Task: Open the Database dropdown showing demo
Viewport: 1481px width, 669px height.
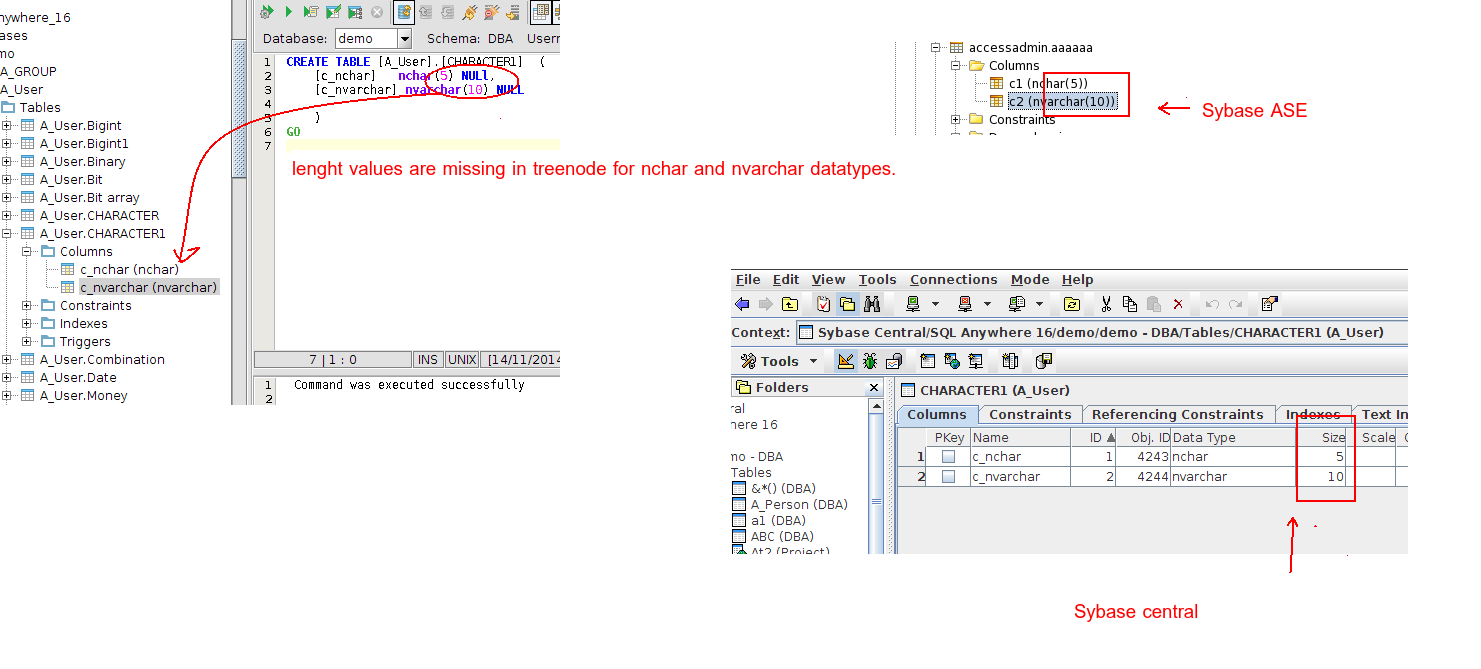Action: [x=373, y=39]
